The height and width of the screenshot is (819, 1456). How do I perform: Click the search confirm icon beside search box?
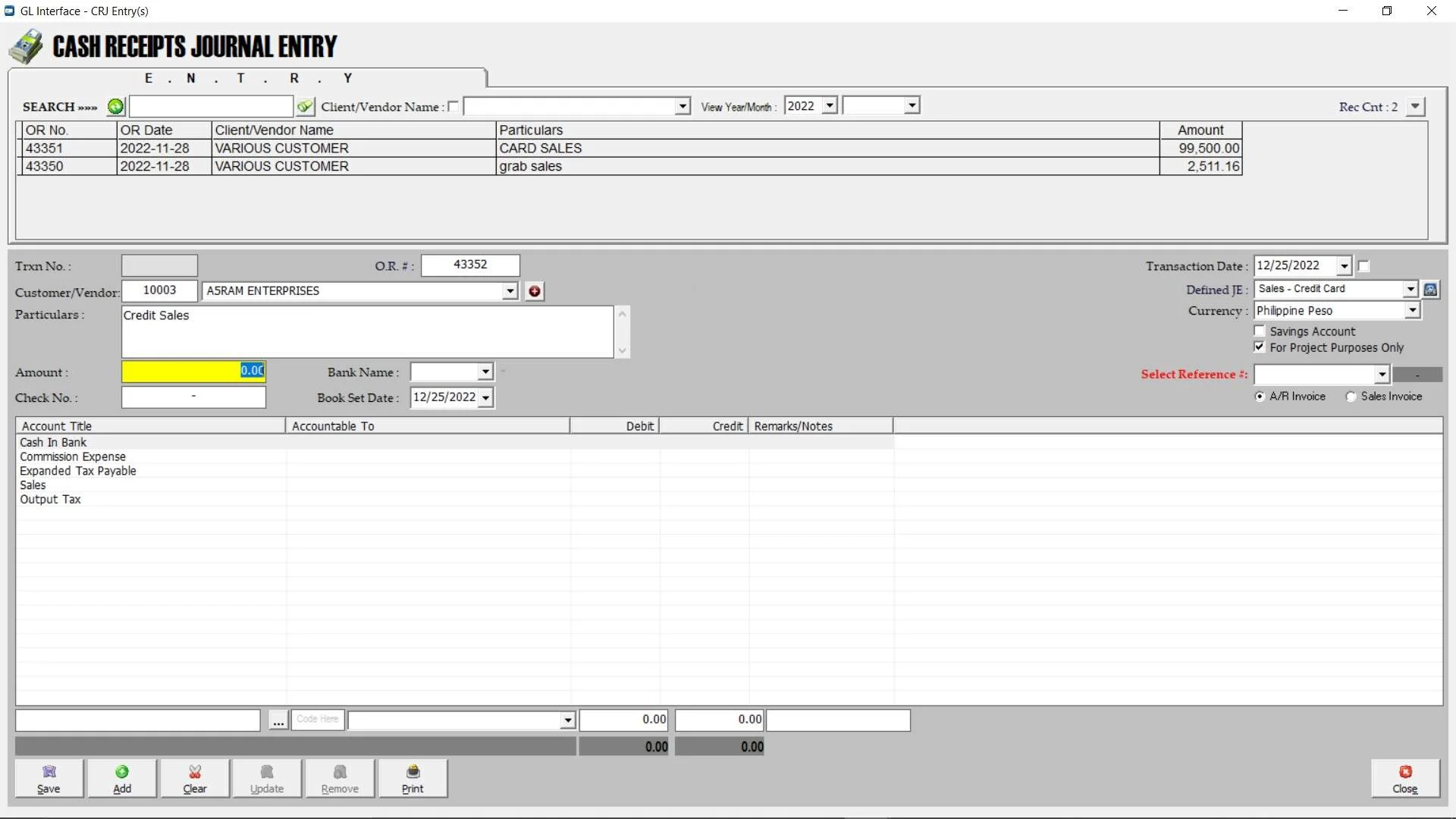pos(305,107)
